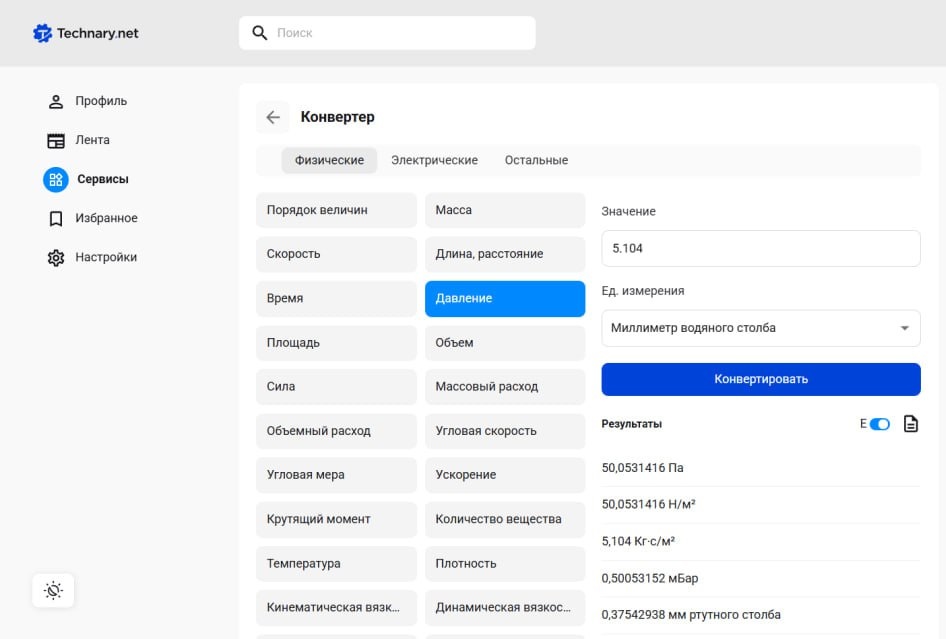Click the Профиль person icon
This screenshot has height=639, width=946.
point(56,101)
